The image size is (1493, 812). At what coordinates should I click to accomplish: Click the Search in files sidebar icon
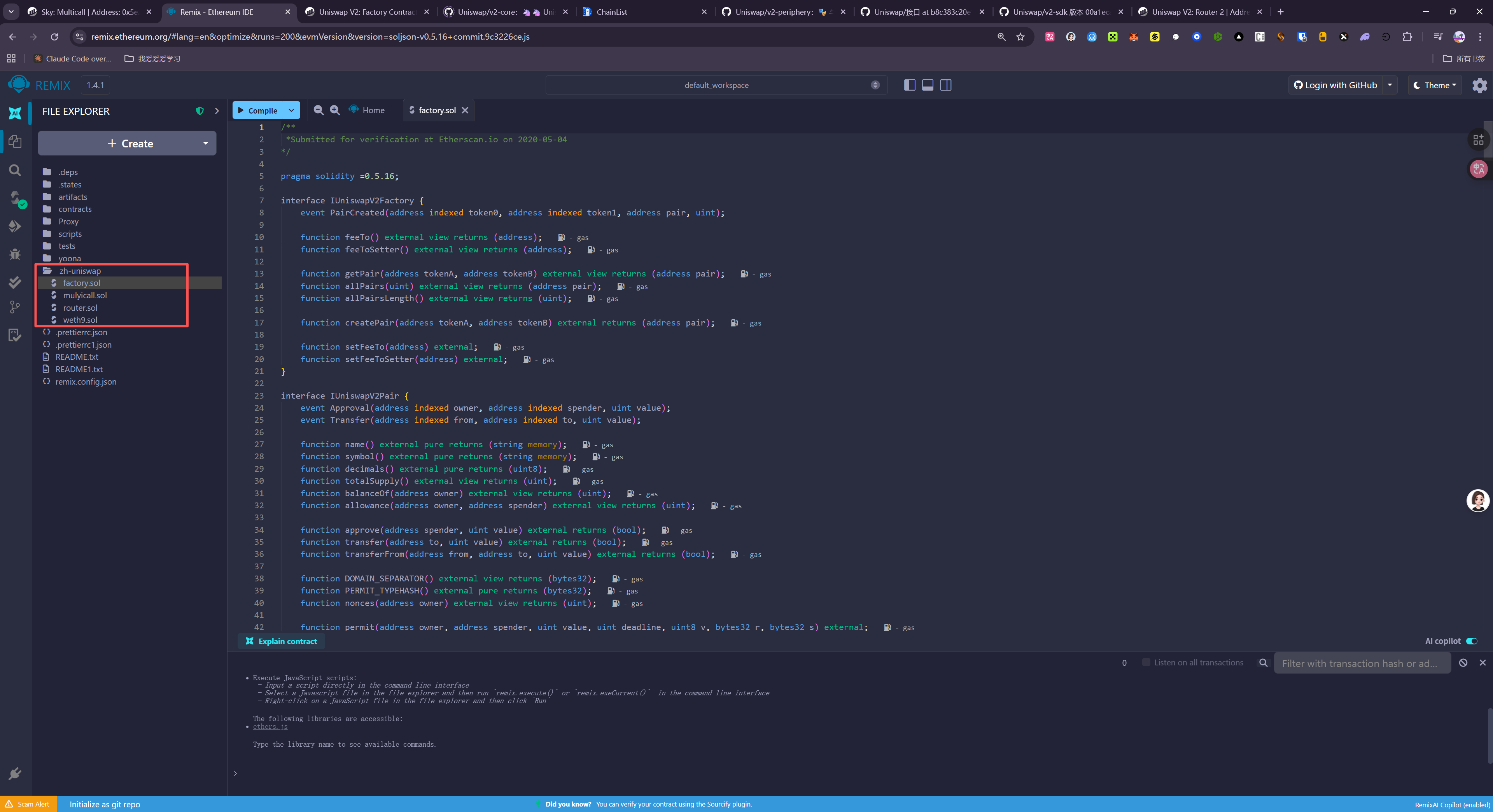click(x=16, y=170)
